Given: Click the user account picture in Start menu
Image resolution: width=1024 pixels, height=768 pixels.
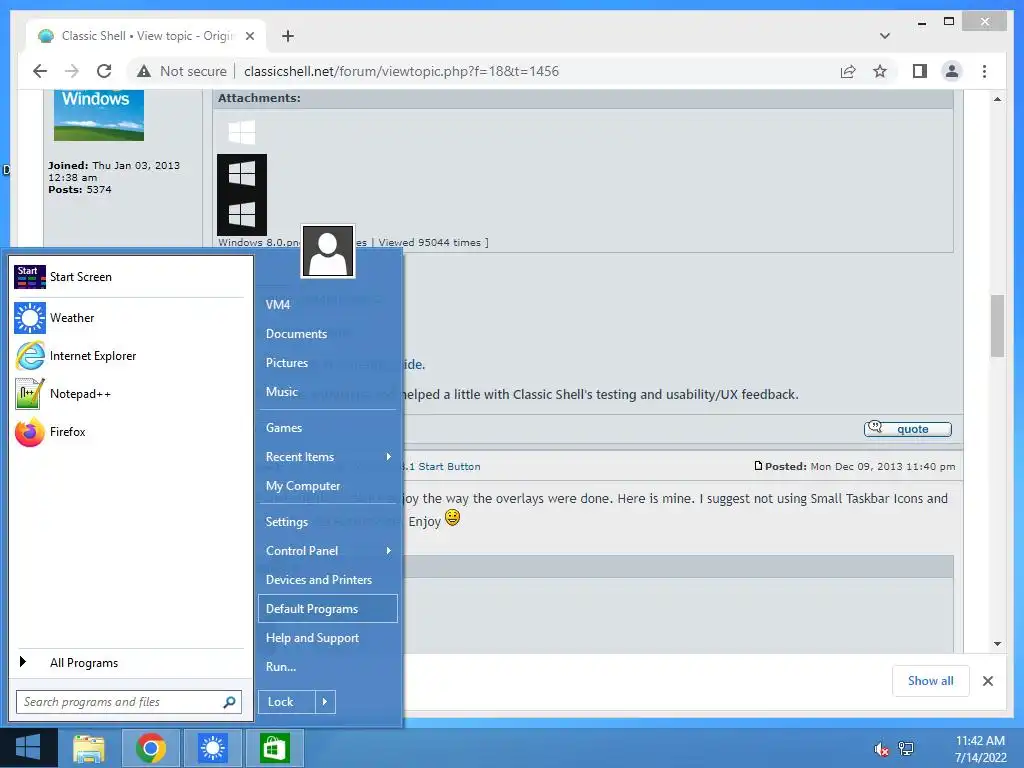Looking at the screenshot, I should [328, 252].
